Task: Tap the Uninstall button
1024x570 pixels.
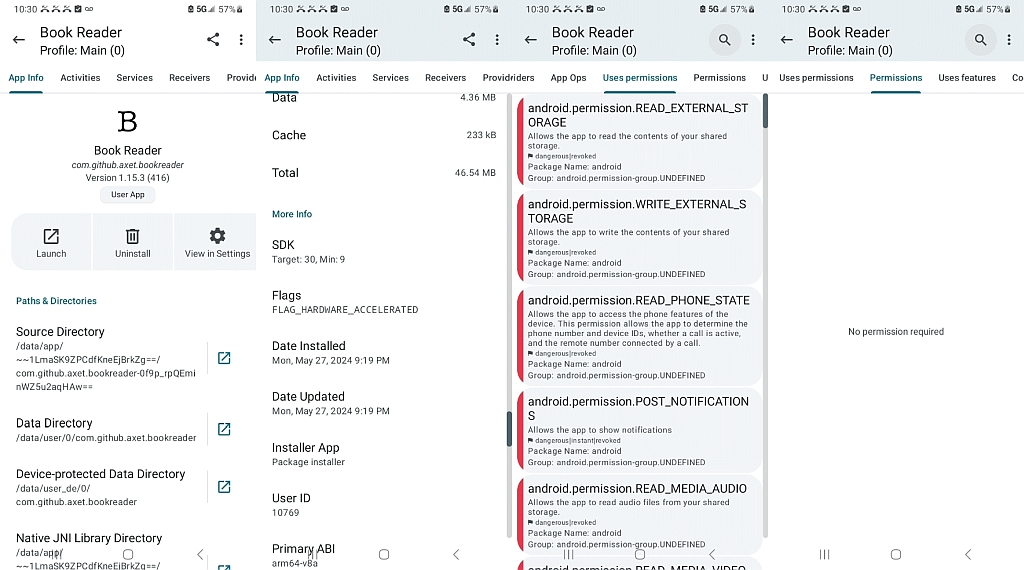Action: pyautogui.click(x=133, y=242)
